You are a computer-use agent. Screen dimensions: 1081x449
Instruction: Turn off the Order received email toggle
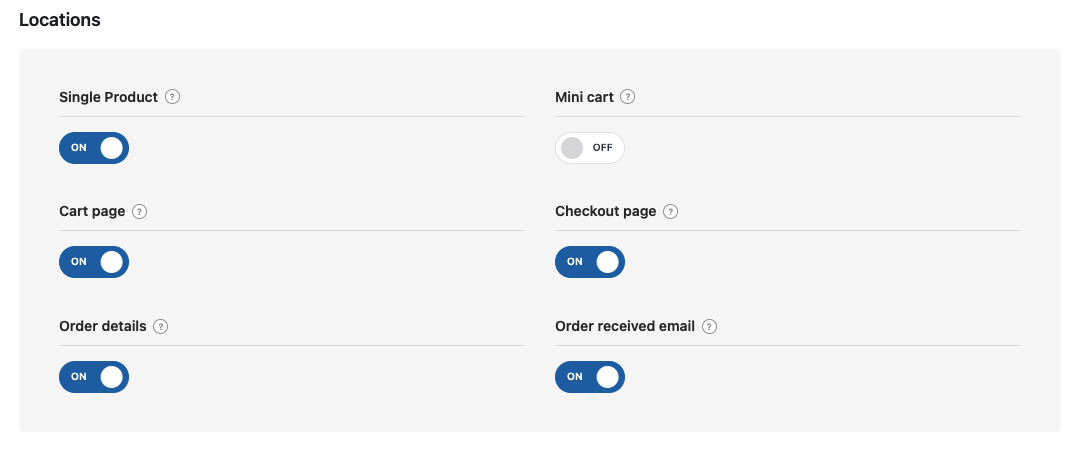coord(590,377)
